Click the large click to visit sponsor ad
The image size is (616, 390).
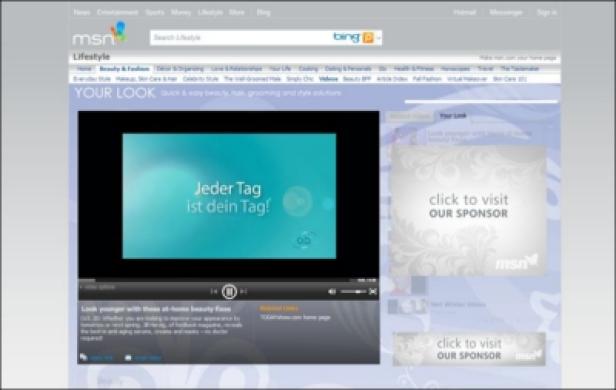click(468, 210)
